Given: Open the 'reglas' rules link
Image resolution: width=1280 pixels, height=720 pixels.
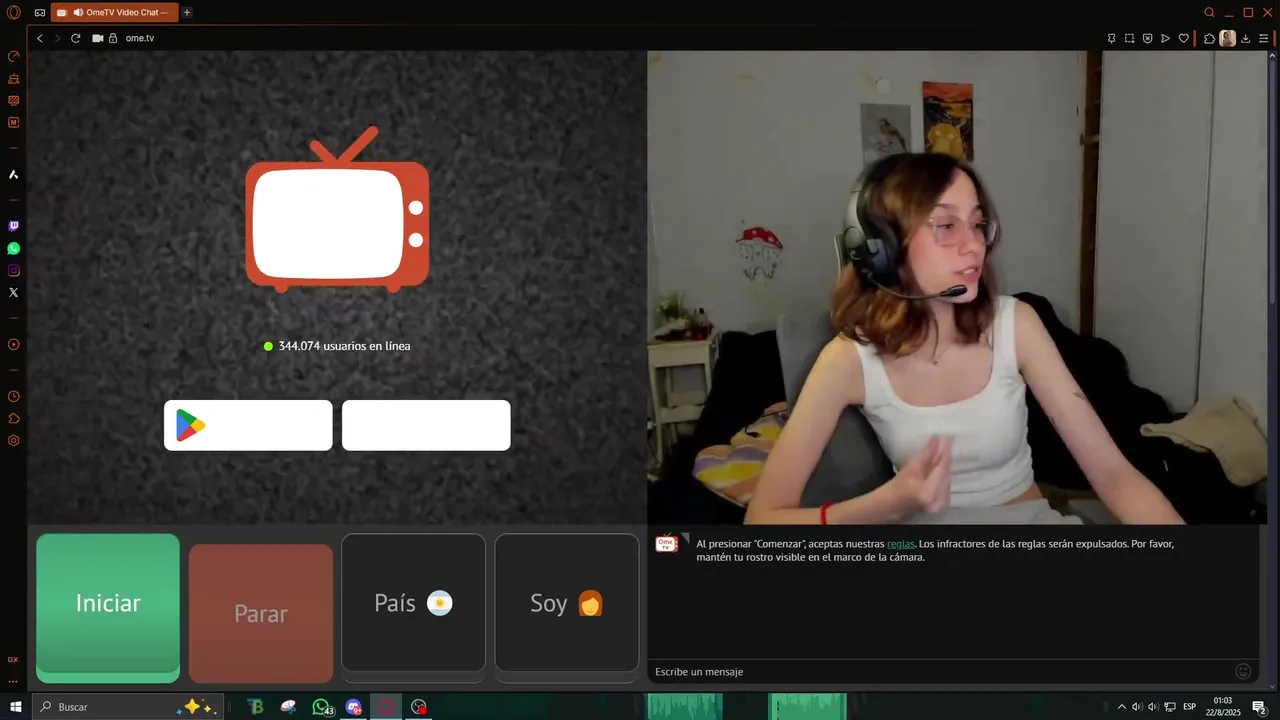Looking at the screenshot, I should coord(900,544).
